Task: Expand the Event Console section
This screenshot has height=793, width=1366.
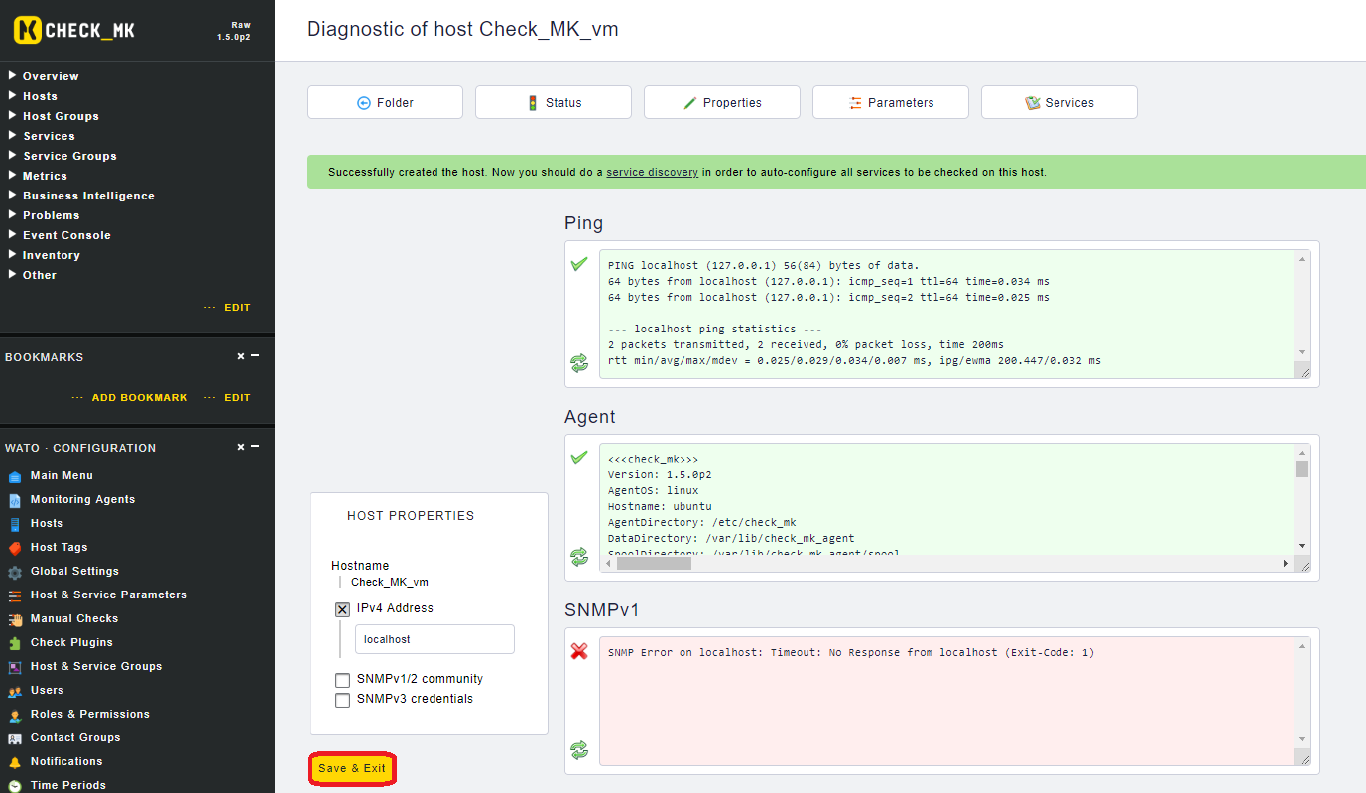Action: (66, 235)
